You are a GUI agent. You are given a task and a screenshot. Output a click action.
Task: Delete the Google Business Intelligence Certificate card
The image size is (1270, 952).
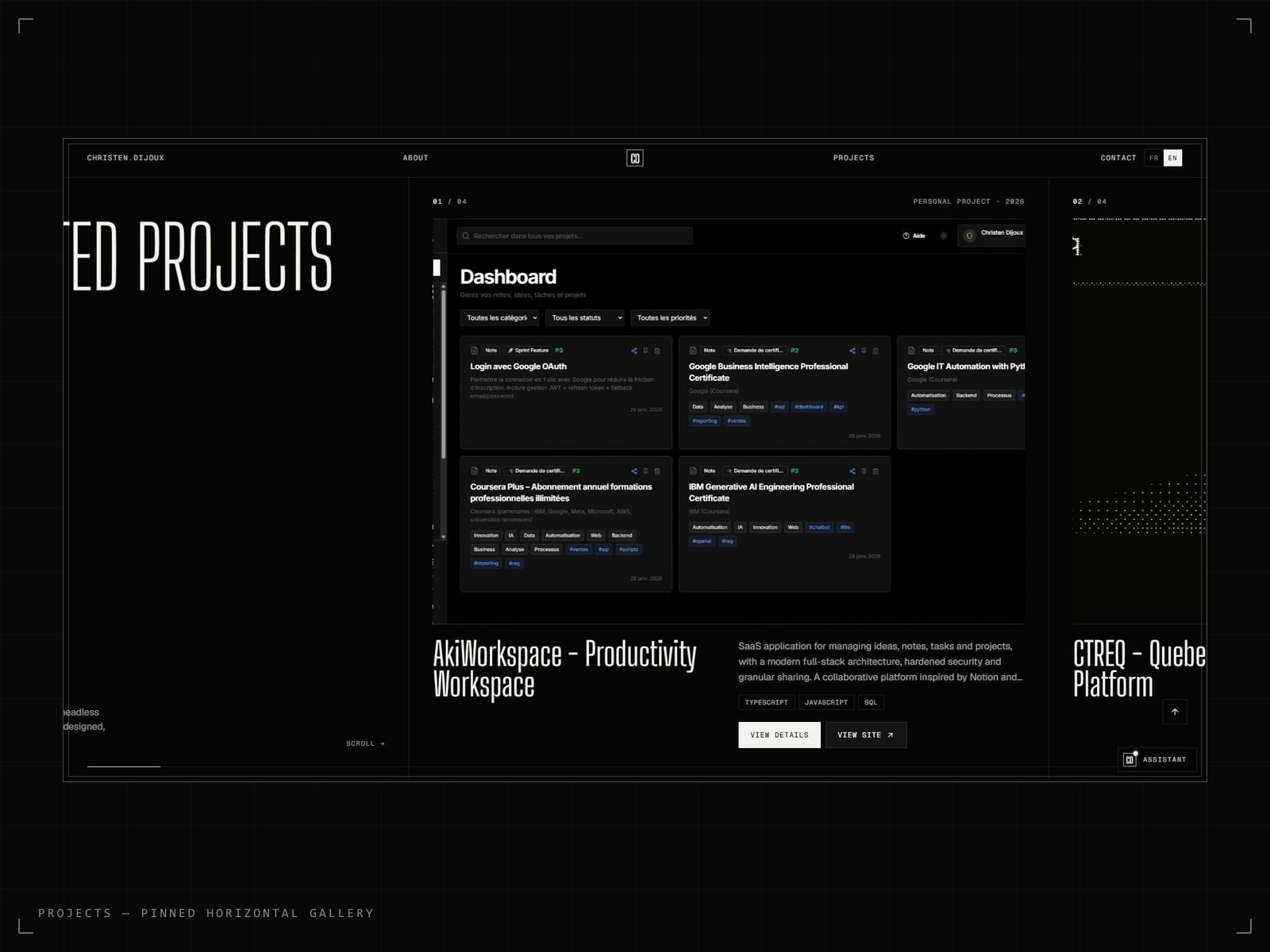pyautogui.click(x=876, y=351)
